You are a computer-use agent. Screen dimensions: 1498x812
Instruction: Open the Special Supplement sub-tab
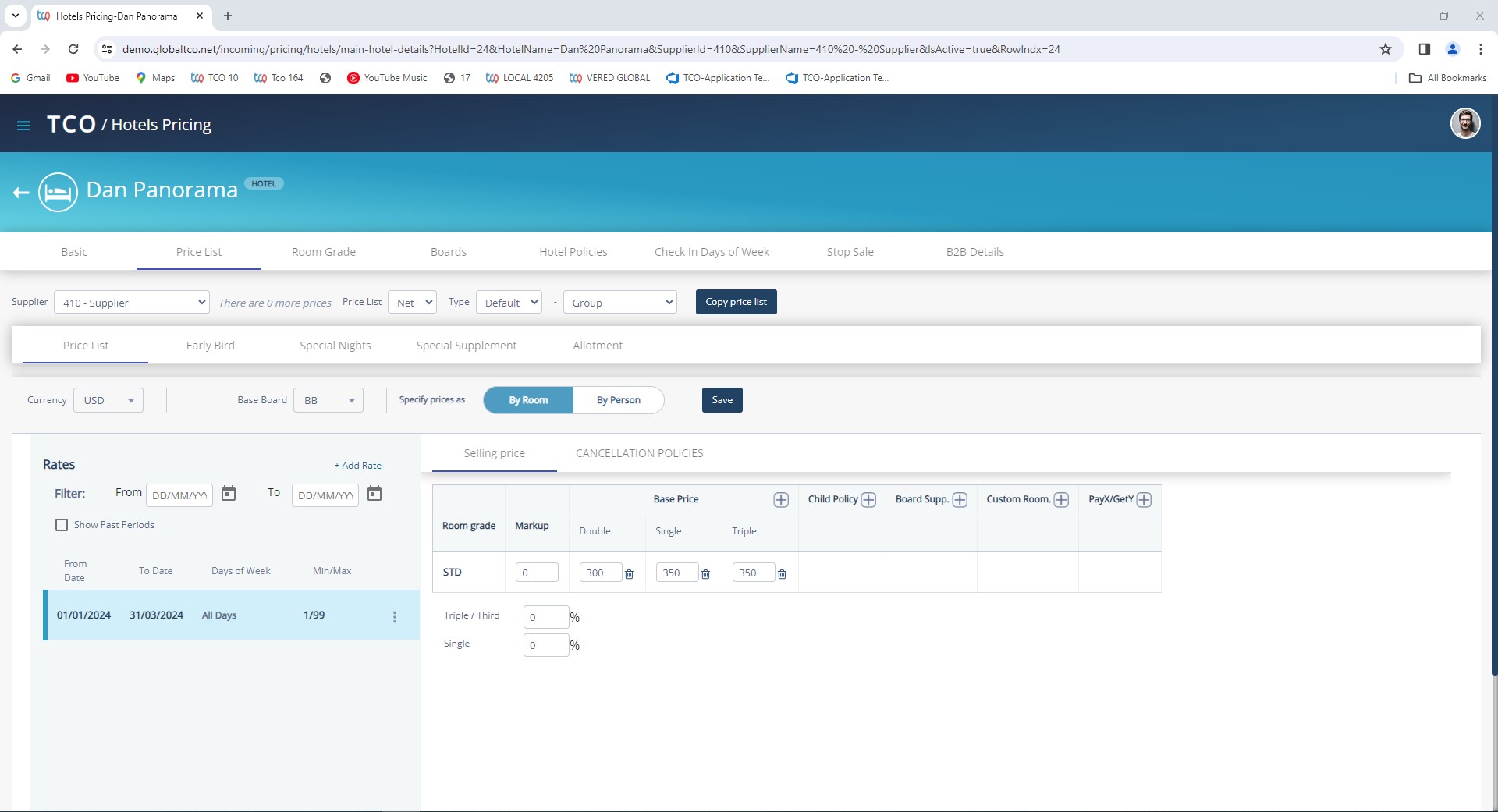point(467,346)
